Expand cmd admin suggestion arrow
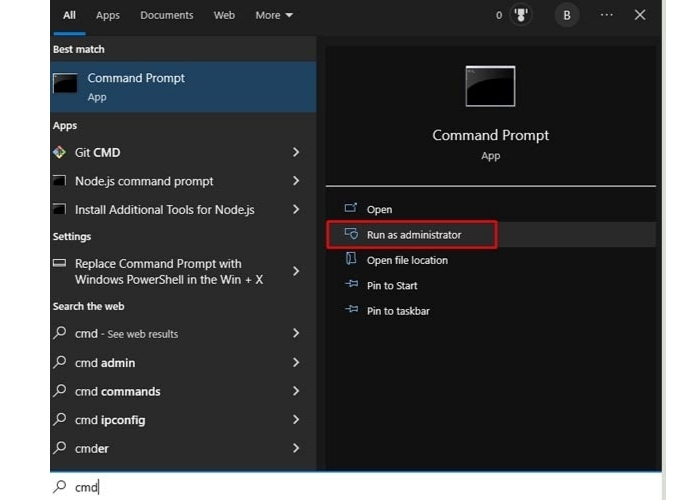The width and height of the screenshot is (700, 500). pyautogui.click(x=296, y=362)
